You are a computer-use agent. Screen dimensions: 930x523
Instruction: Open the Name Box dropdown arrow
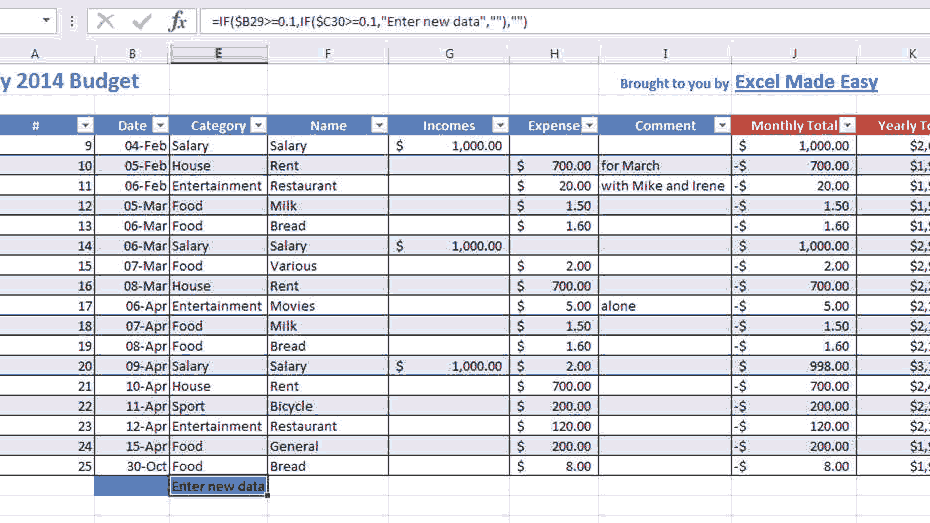pos(46,21)
